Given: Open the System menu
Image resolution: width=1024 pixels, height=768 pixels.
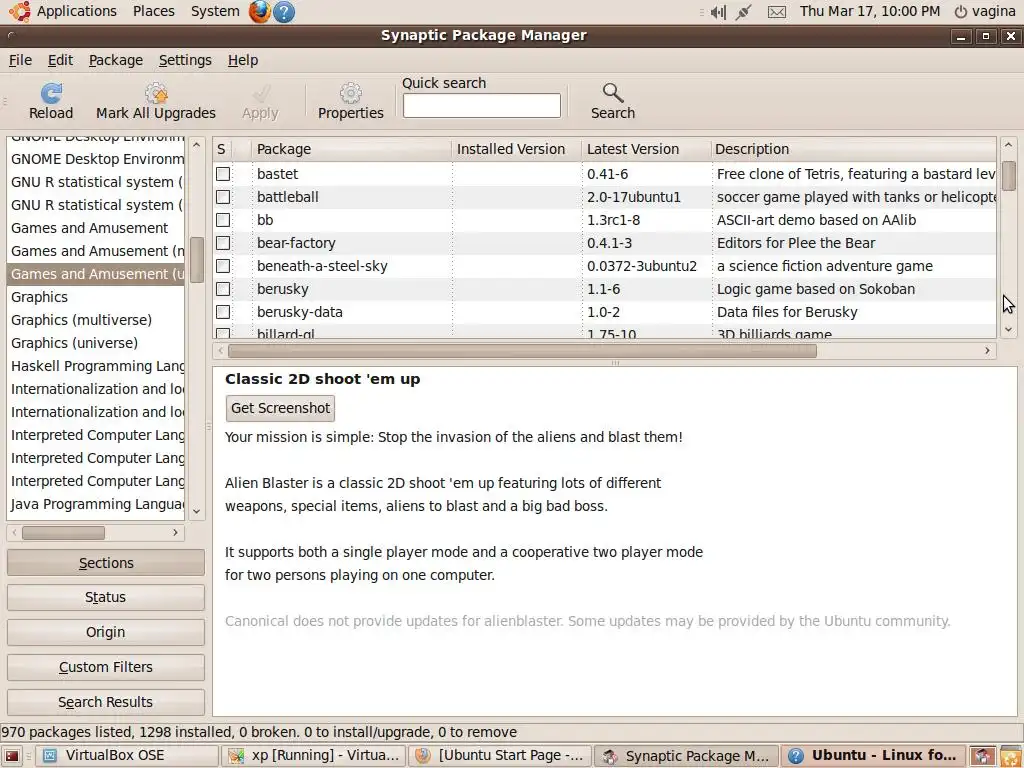Looking at the screenshot, I should coord(215,11).
